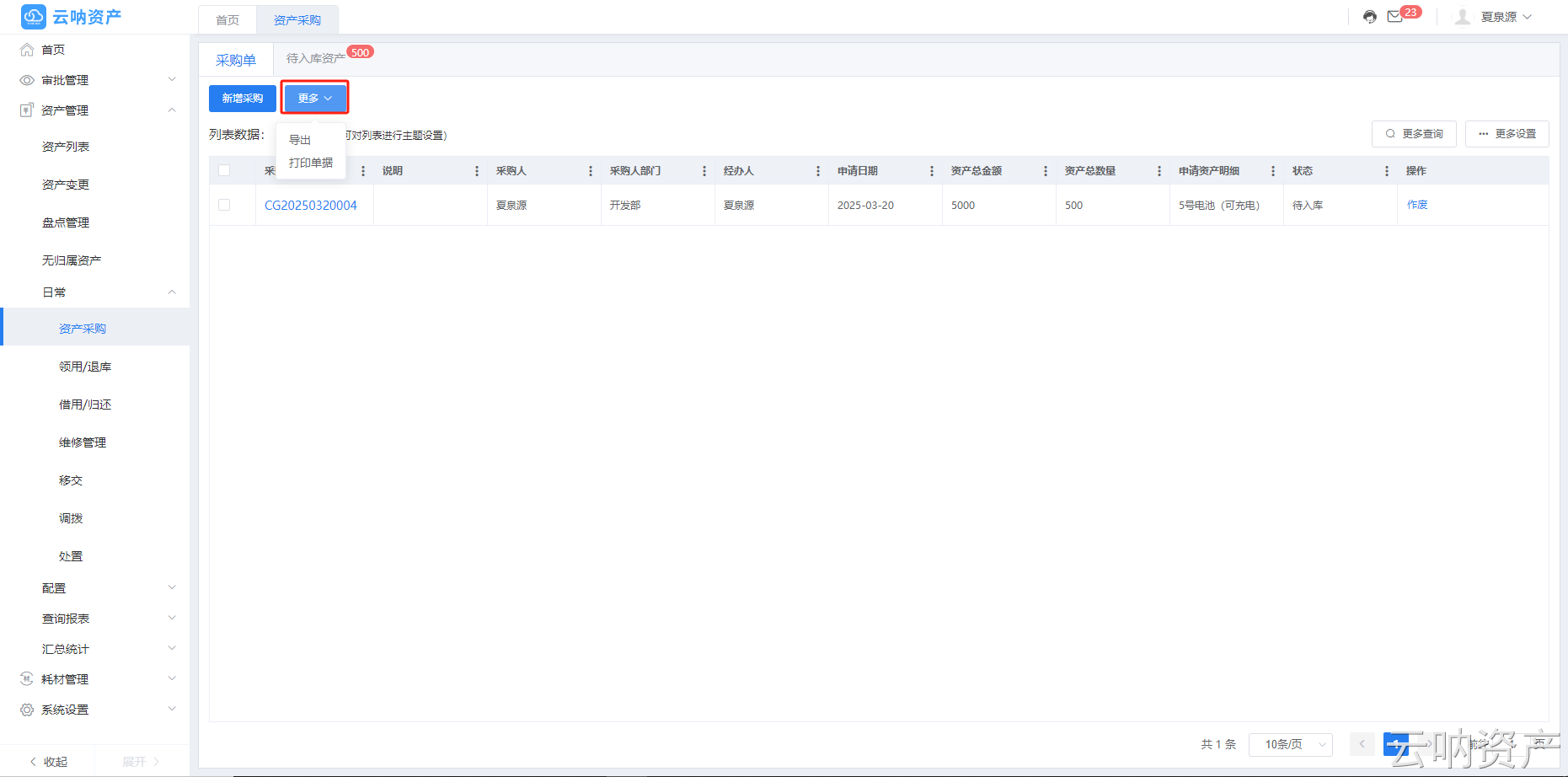Expand the 耗材管理 menu

click(172, 679)
